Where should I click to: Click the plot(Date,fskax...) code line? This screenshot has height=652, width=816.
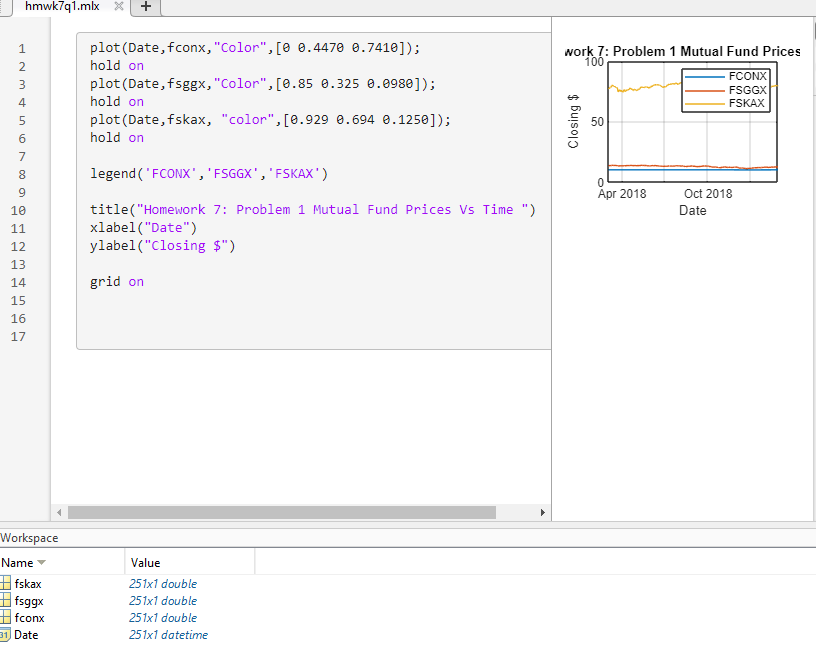pyautogui.click(x=271, y=120)
